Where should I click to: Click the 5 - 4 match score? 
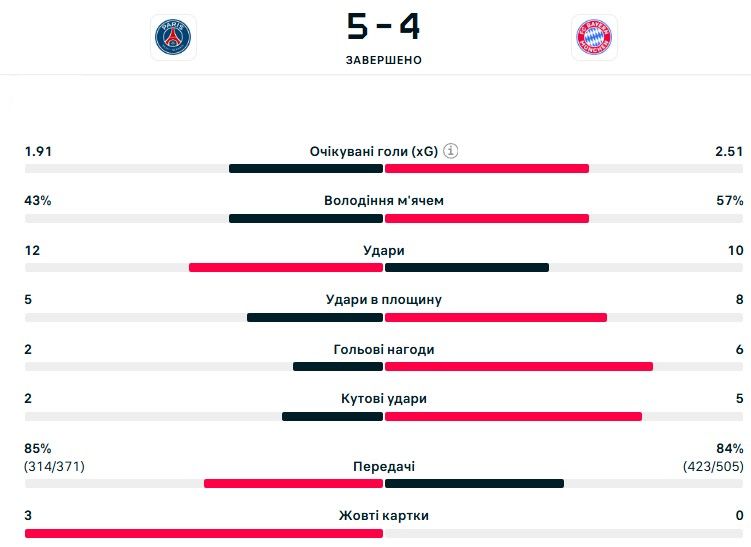383,26
